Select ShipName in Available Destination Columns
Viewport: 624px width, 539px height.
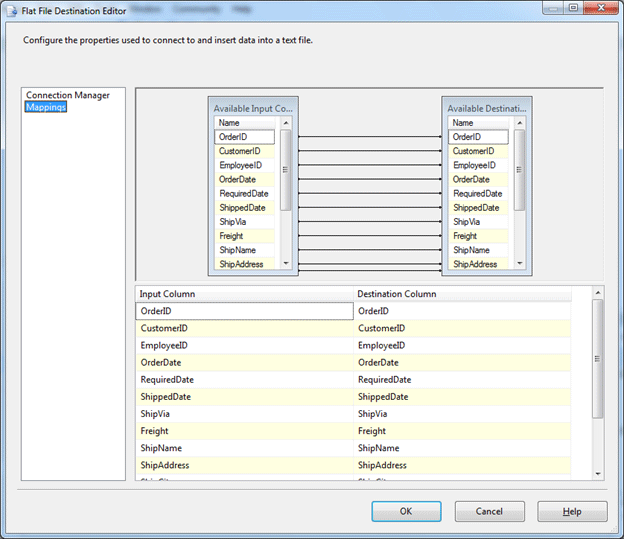(x=478, y=250)
